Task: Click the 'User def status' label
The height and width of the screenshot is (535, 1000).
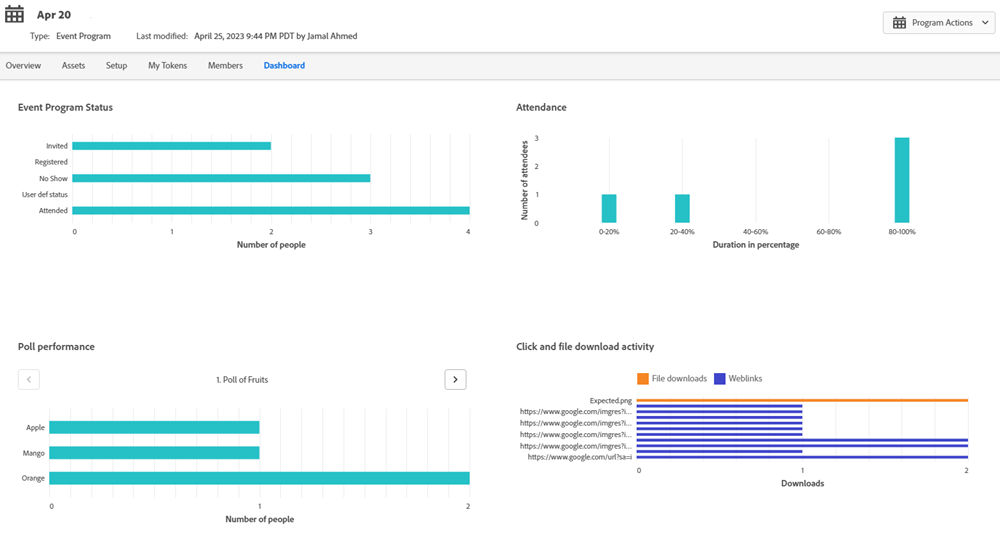Action: tap(45, 194)
